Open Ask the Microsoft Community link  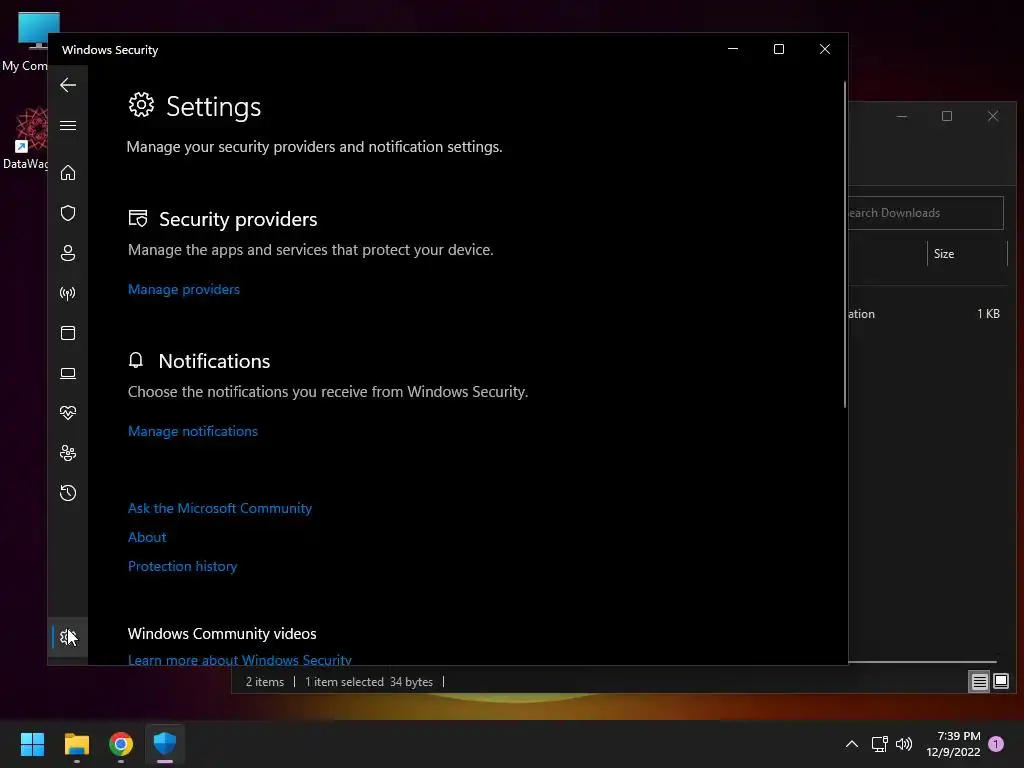[x=219, y=508]
